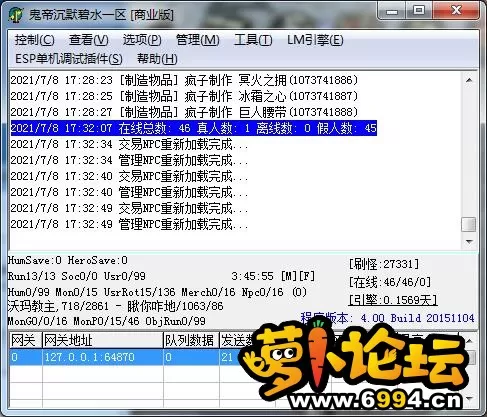Click Run13/13 Soc0/0 Usr0/99 status
The width and height of the screenshot is (487, 417).
pos(77,276)
